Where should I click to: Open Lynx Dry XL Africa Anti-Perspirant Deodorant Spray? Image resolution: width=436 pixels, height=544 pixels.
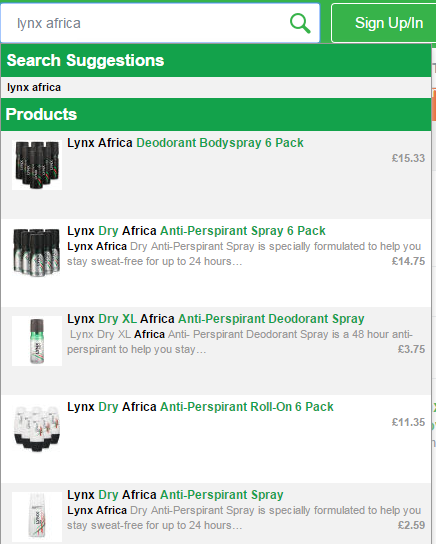216,318
